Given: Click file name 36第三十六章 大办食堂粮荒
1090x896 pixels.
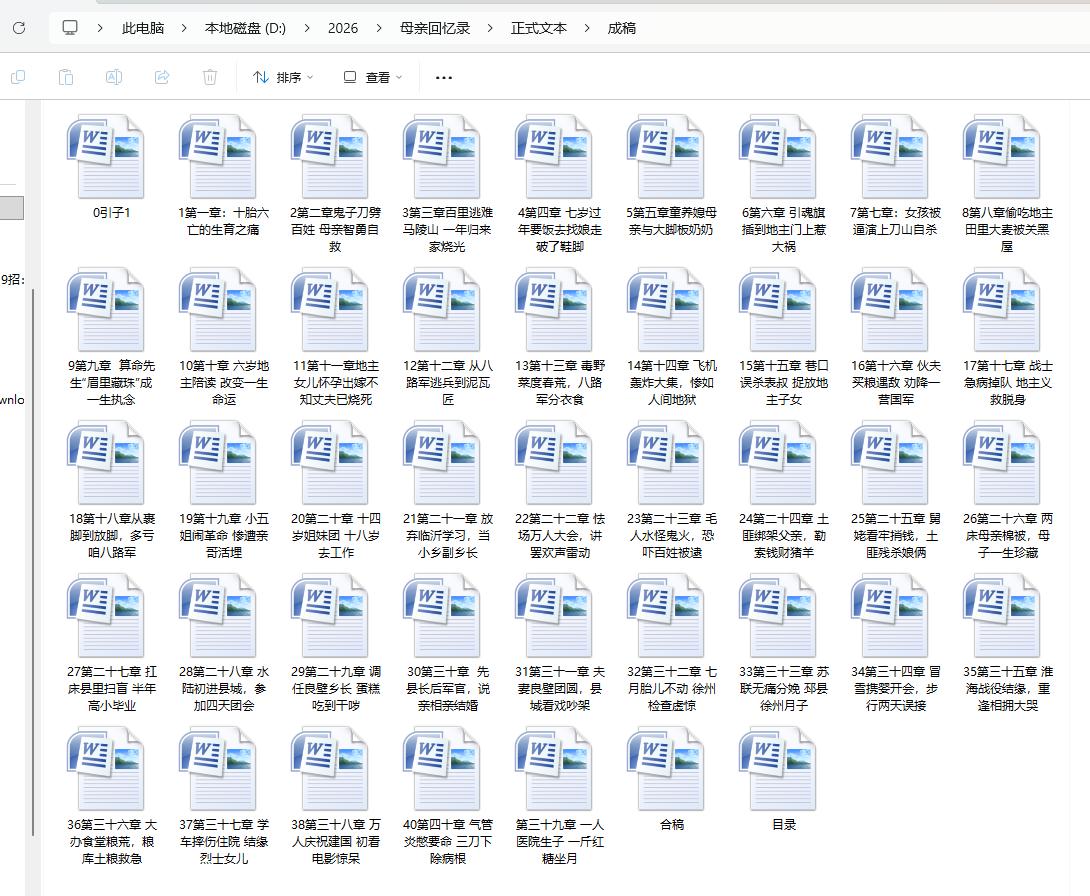Looking at the screenshot, I should pos(112,841).
